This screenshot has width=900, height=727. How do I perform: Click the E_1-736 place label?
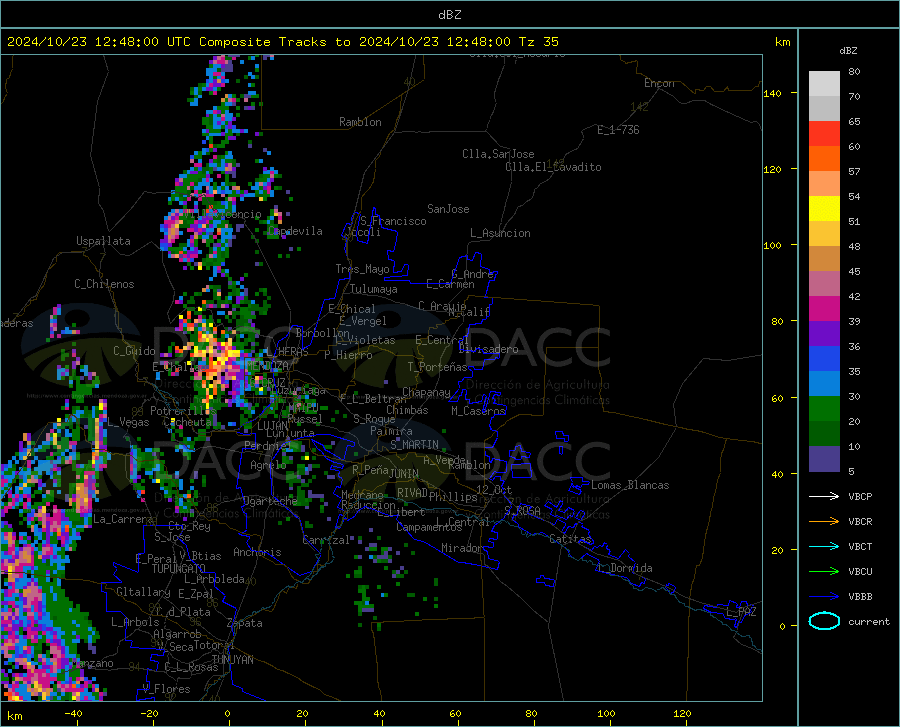[618, 130]
